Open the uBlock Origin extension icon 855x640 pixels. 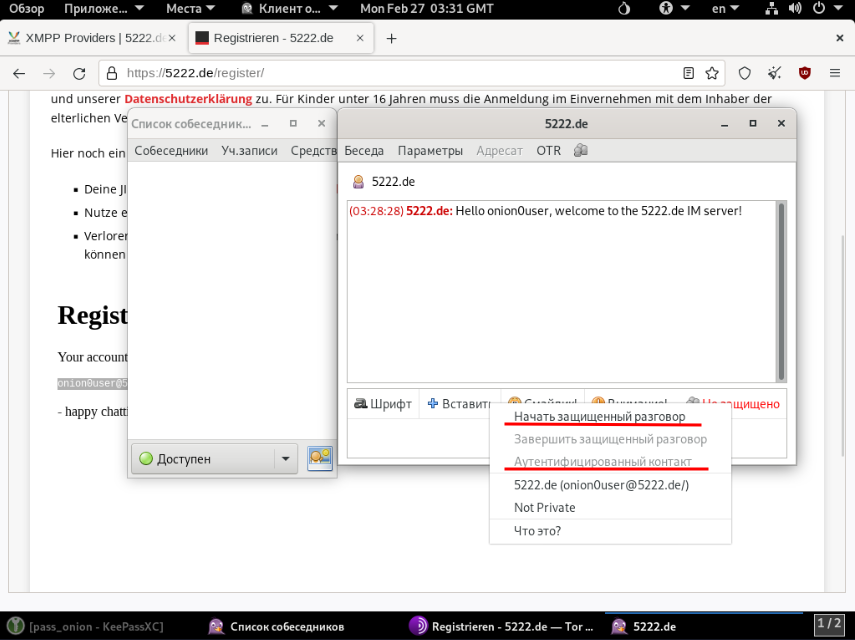click(x=804, y=73)
